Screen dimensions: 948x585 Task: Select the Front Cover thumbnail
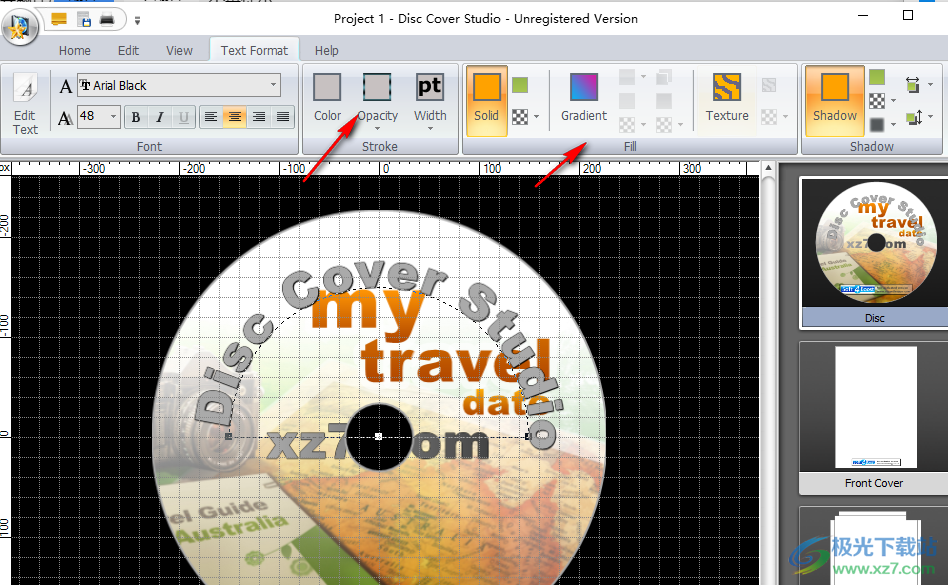pos(875,418)
